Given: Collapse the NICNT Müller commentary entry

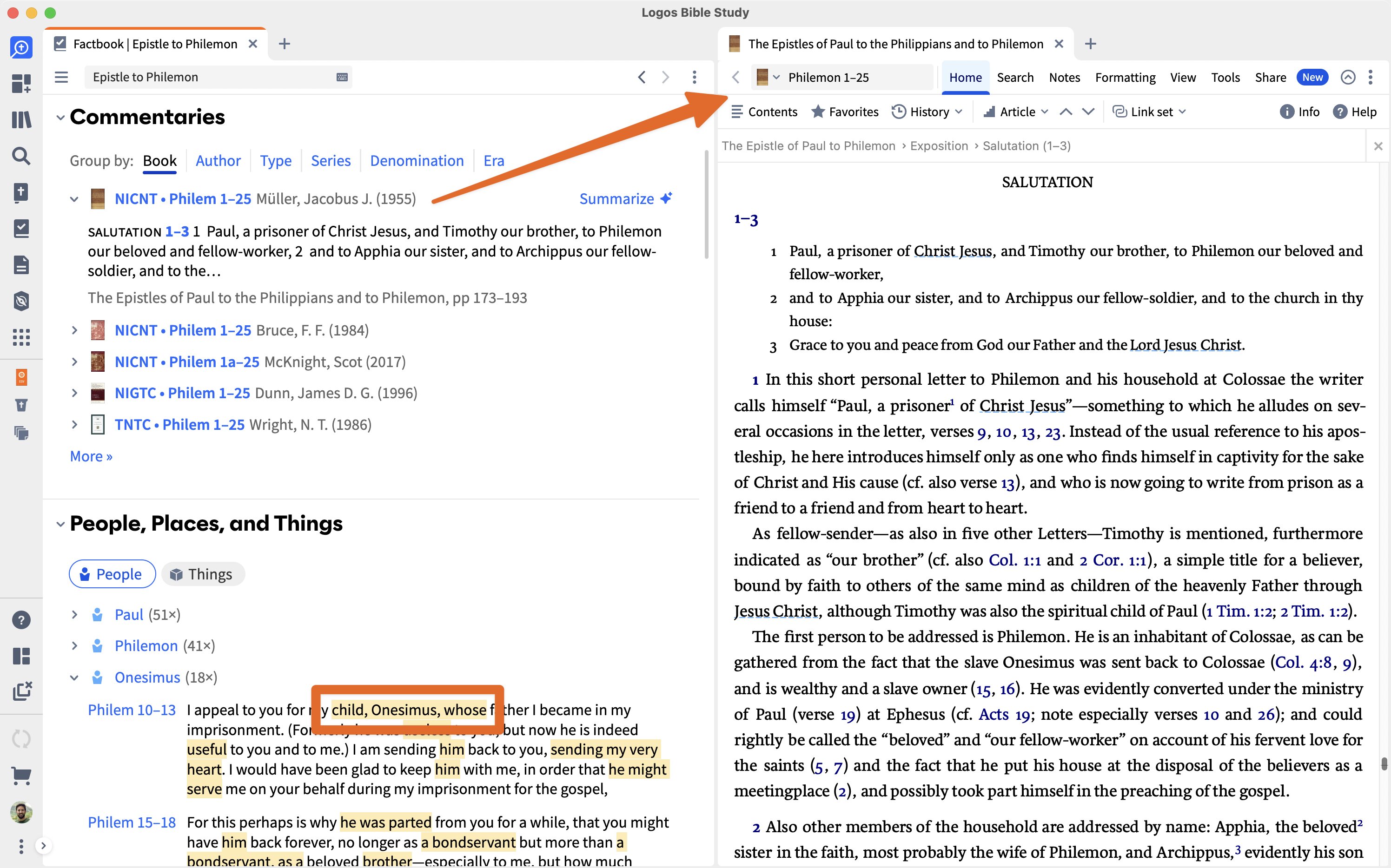Looking at the screenshot, I should (x=74, y=199).
